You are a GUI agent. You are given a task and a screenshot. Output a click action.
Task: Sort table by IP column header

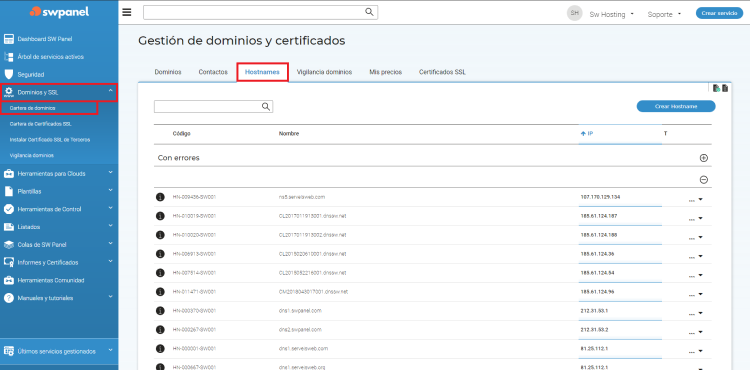click(587, 134)
